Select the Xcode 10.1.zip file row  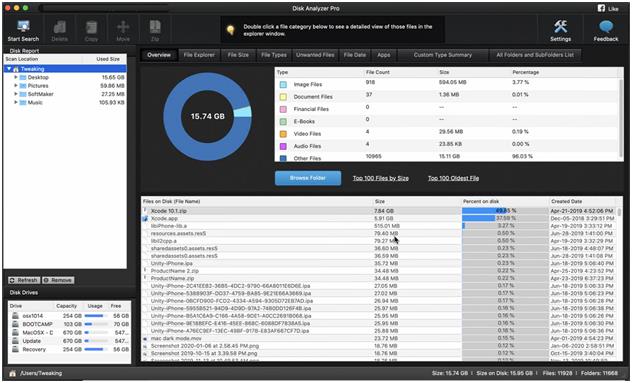[379, 211]
